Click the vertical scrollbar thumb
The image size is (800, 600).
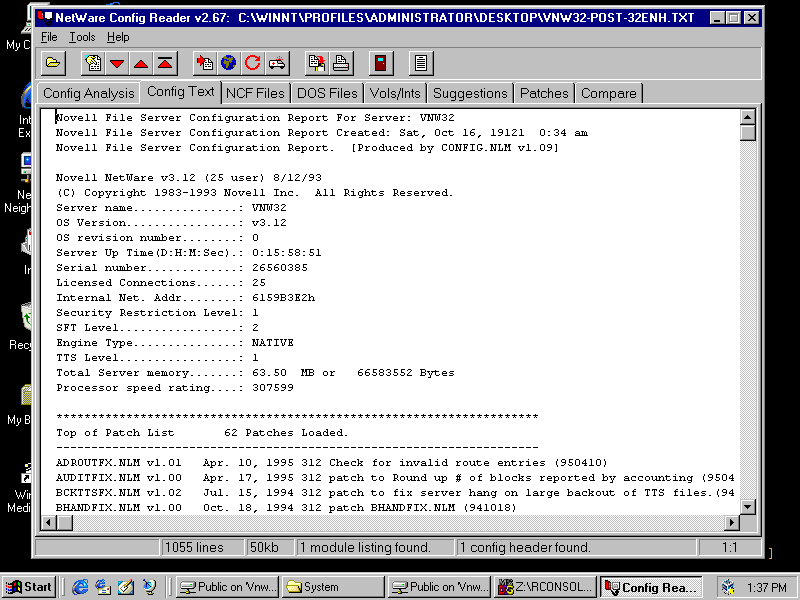pos(747,133)
